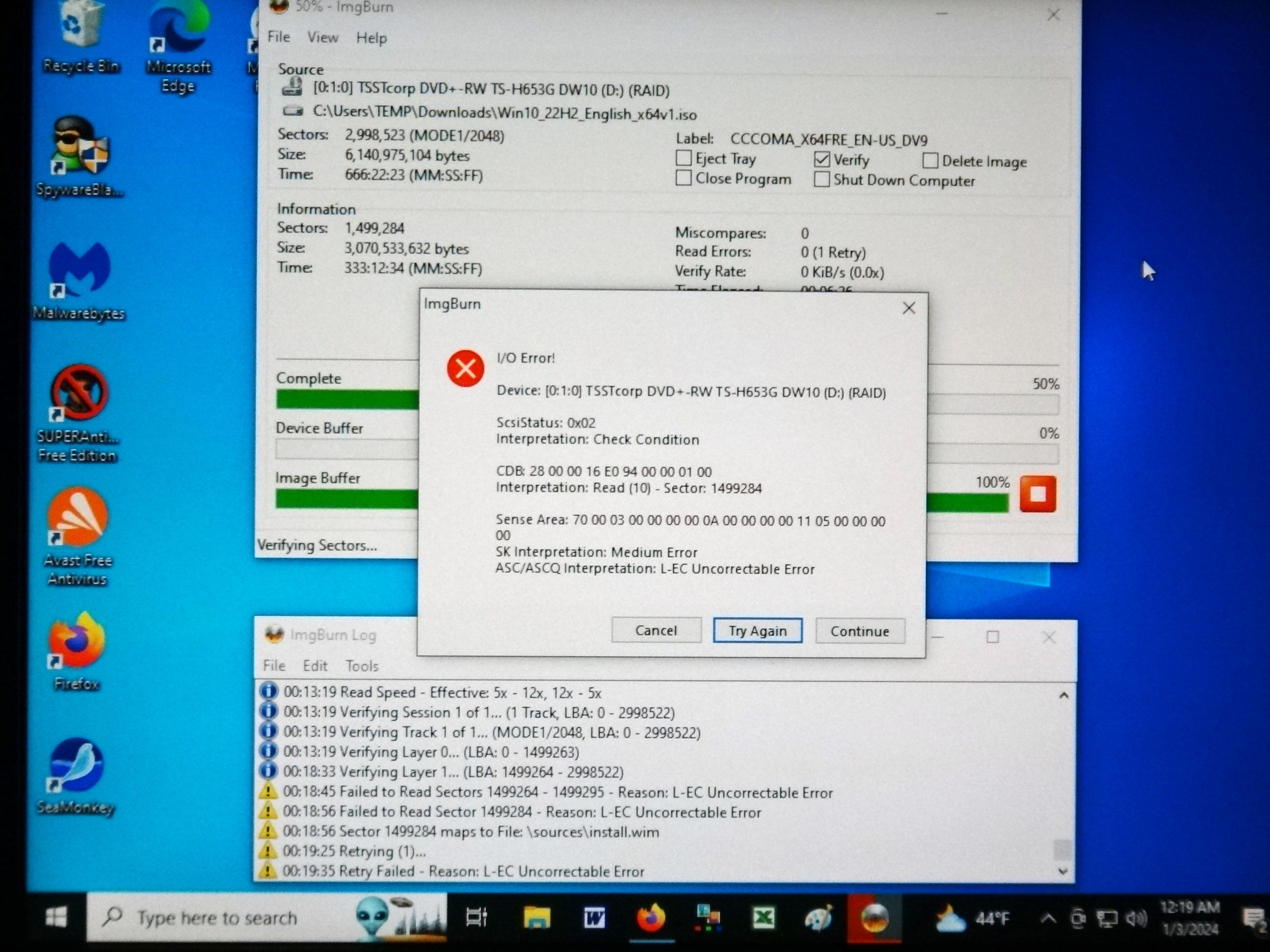Open File menu in ImgBurn Log
Screen dimensions: 1270x952
[274, 666]
